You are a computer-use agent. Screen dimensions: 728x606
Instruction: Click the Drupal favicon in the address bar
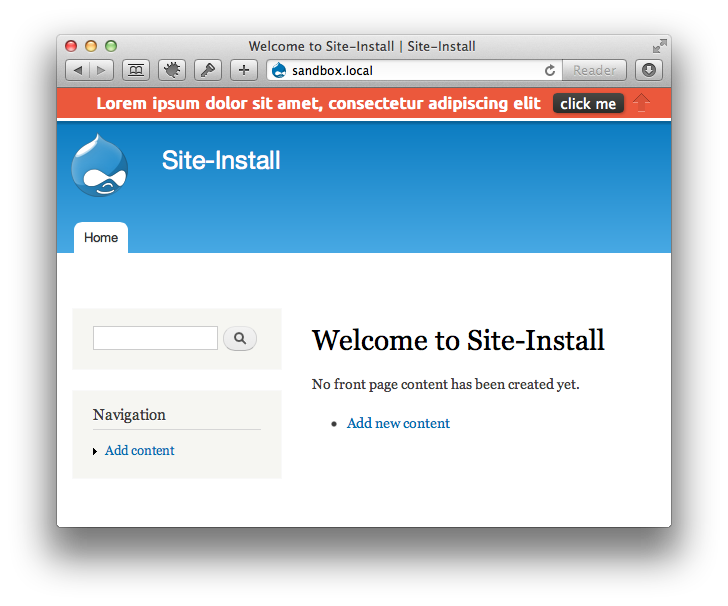click(x=279, y=71)
